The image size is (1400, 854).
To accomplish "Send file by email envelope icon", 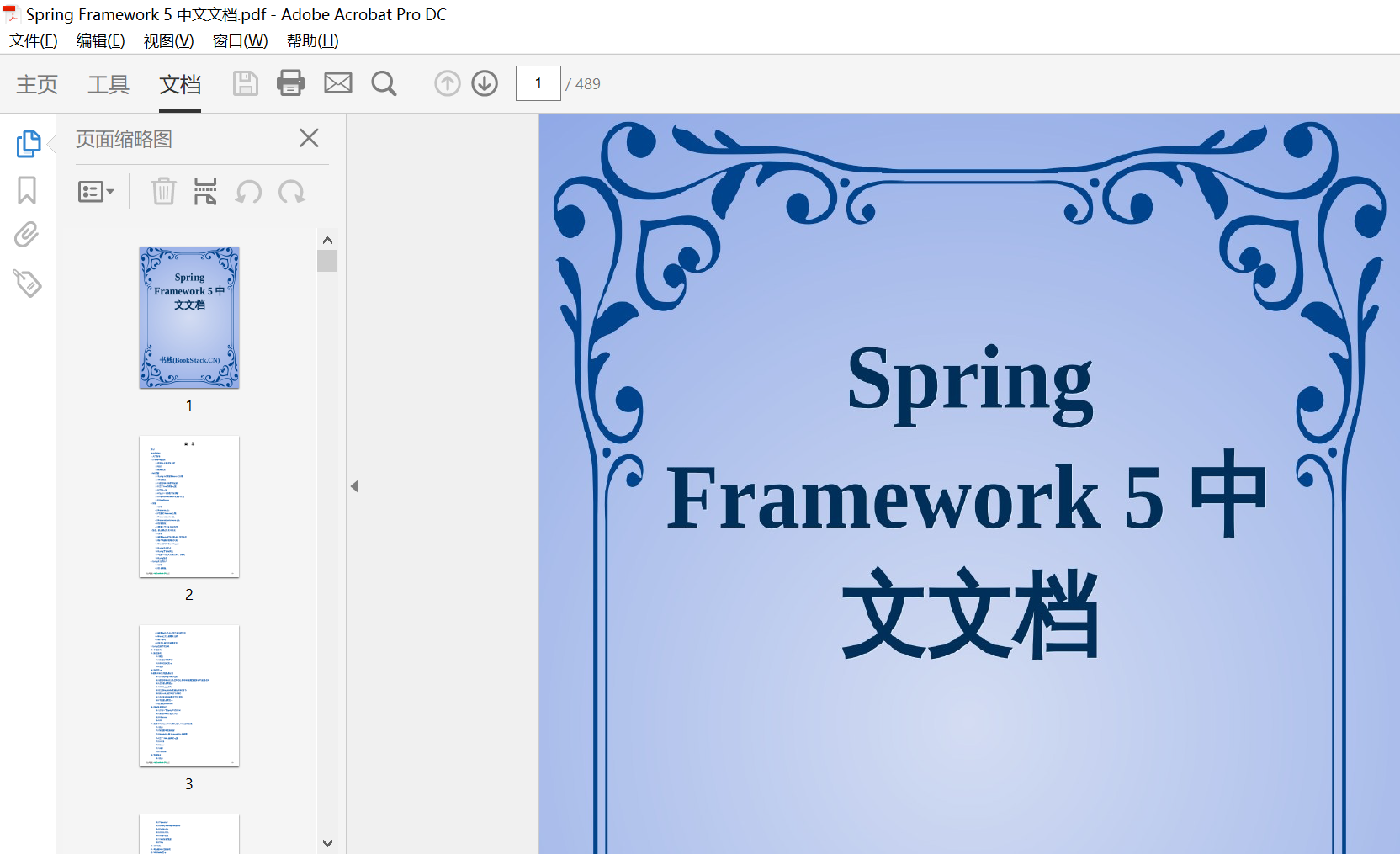I will (x=338, y=83).
